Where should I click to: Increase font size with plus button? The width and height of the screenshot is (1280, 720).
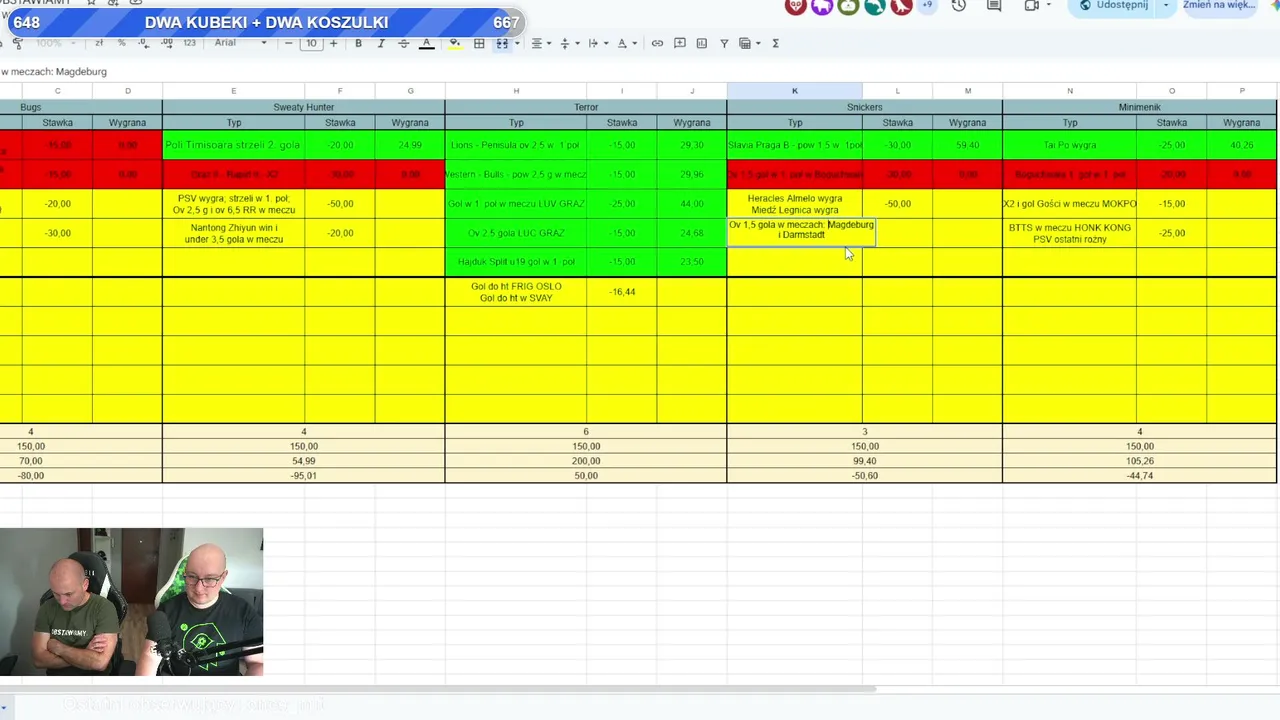click(x=333, y=43)
